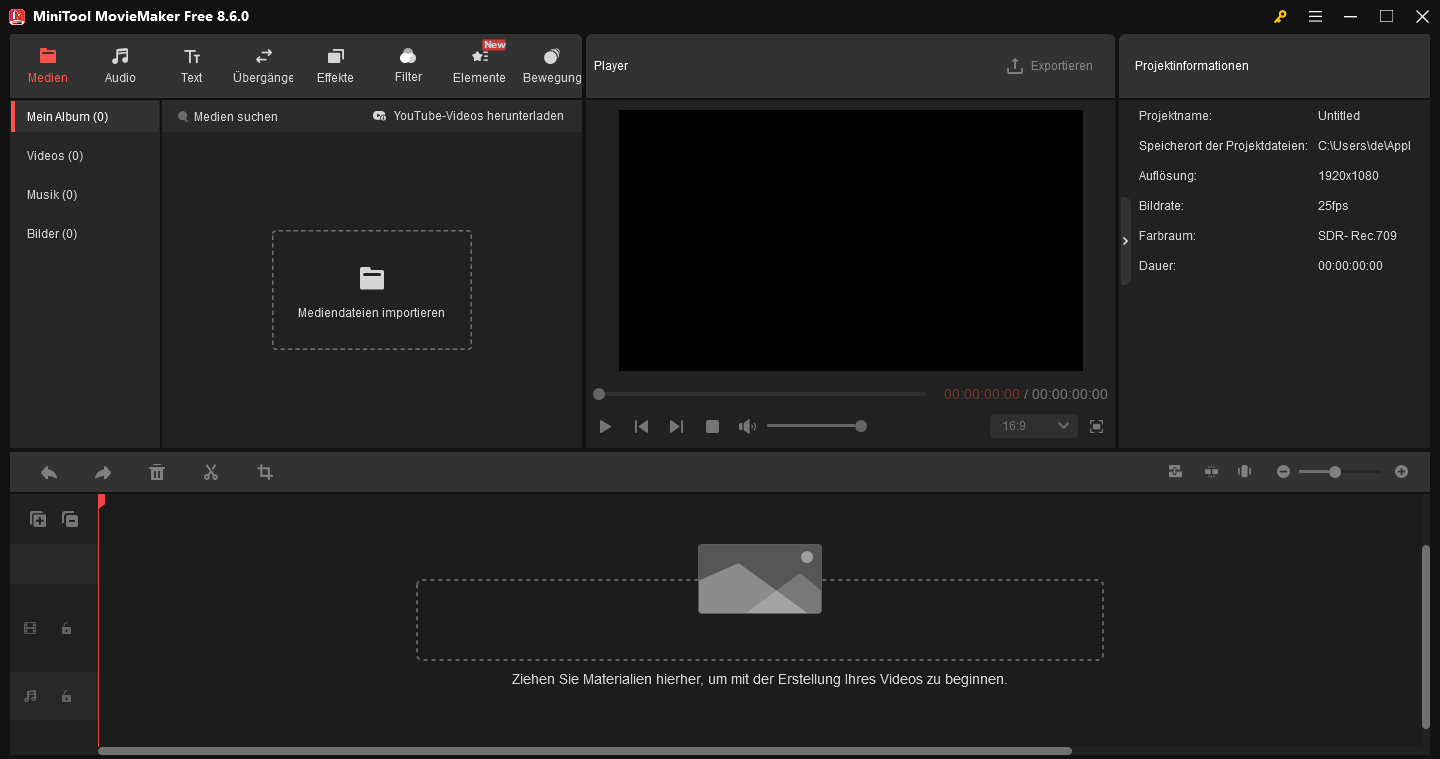Click YouTube-Videos herunterladen
This screenshot has width=1440, height=759.
470,115
